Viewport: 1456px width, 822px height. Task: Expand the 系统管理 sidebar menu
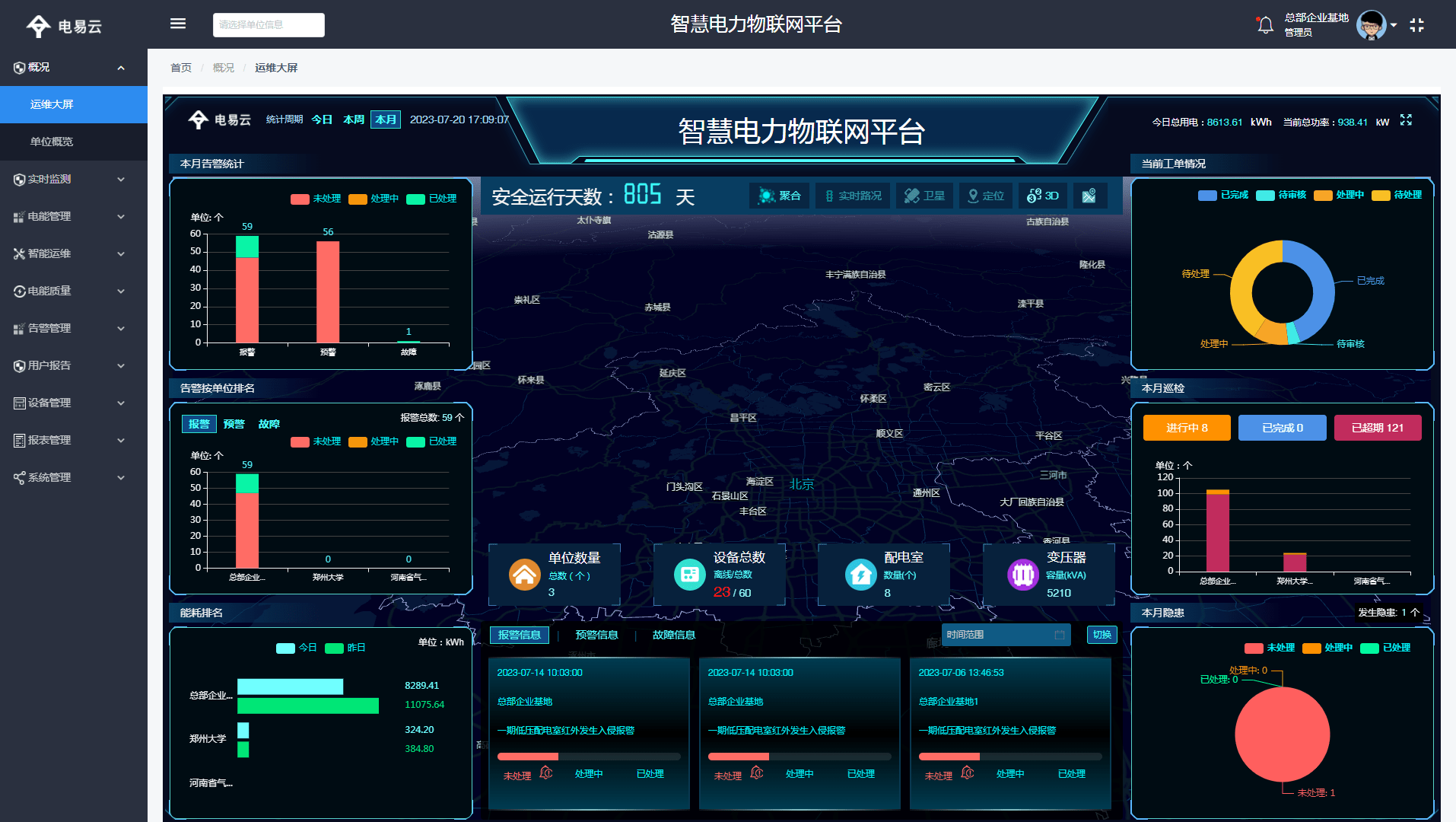coord(49,477)
